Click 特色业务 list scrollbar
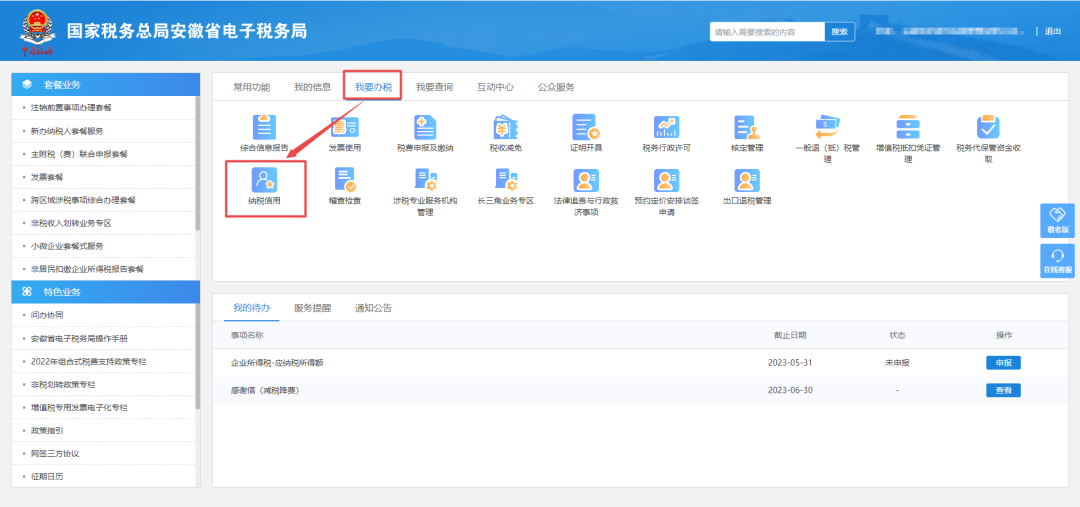Viewport: 1080px width, 507px height. point(198,356)
